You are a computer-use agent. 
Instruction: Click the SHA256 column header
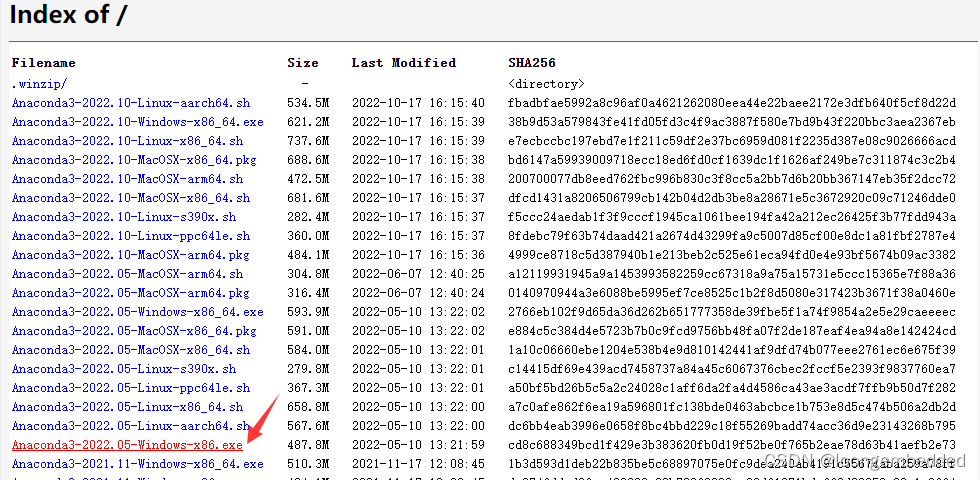coord(532,62)
